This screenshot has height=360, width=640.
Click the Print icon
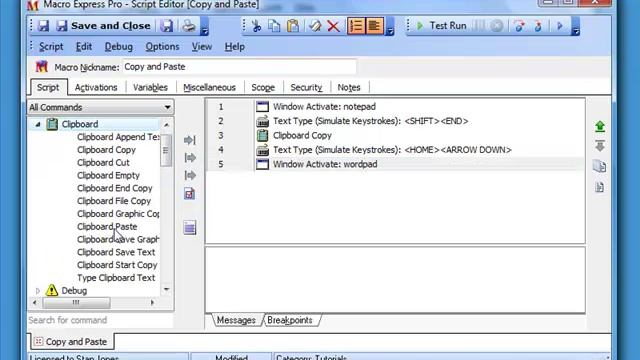pyautogui.click(x=189, y=26)
